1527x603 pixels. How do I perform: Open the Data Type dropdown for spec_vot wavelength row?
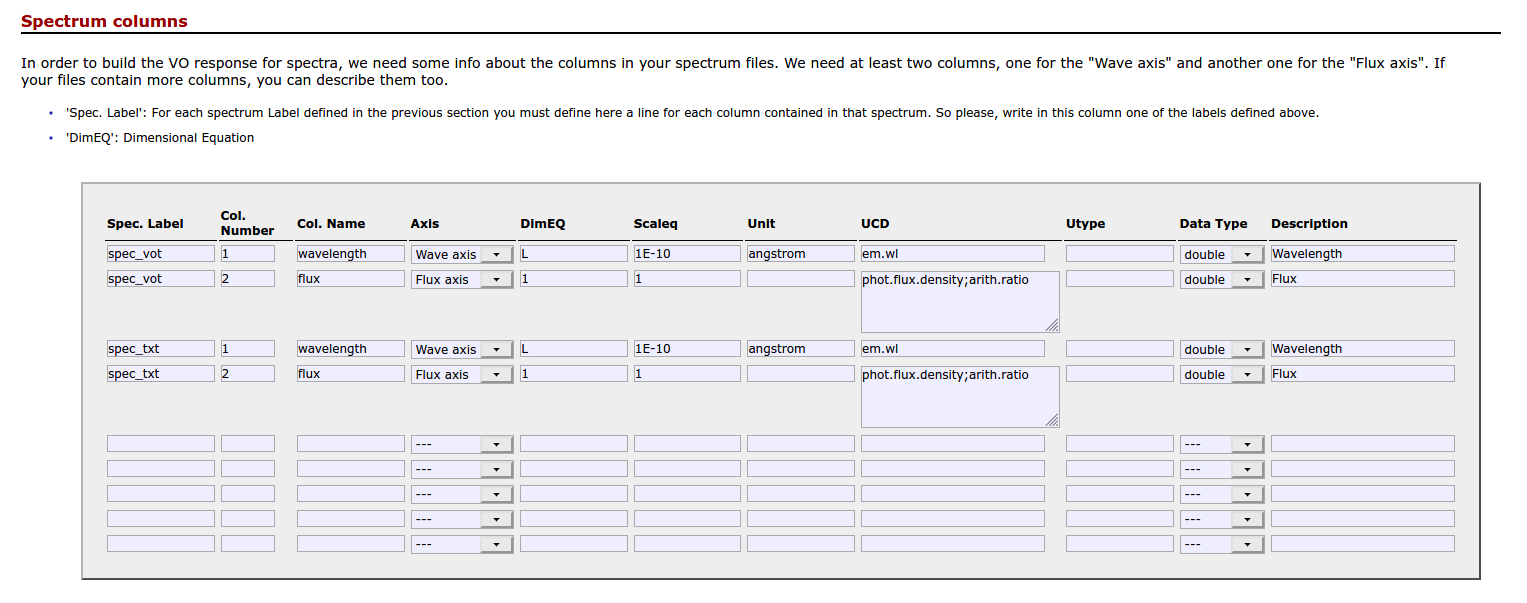click(1221, 254)
